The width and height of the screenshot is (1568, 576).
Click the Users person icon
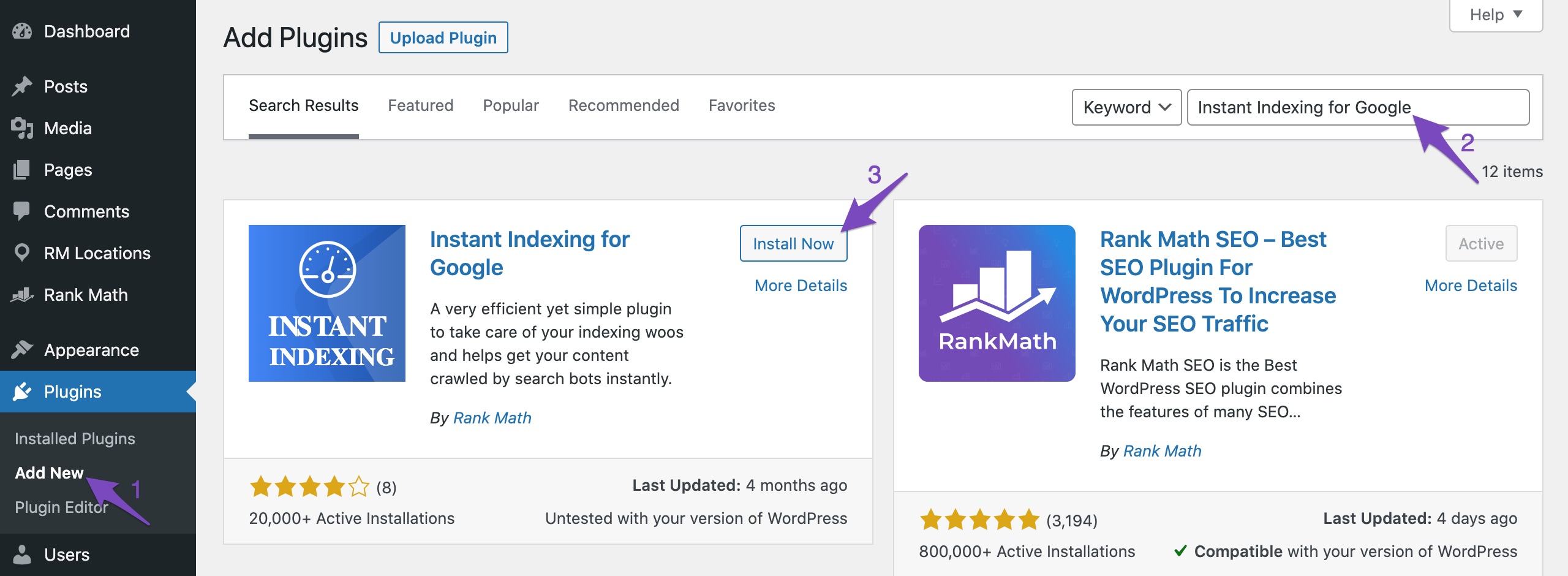coord(22,555)
